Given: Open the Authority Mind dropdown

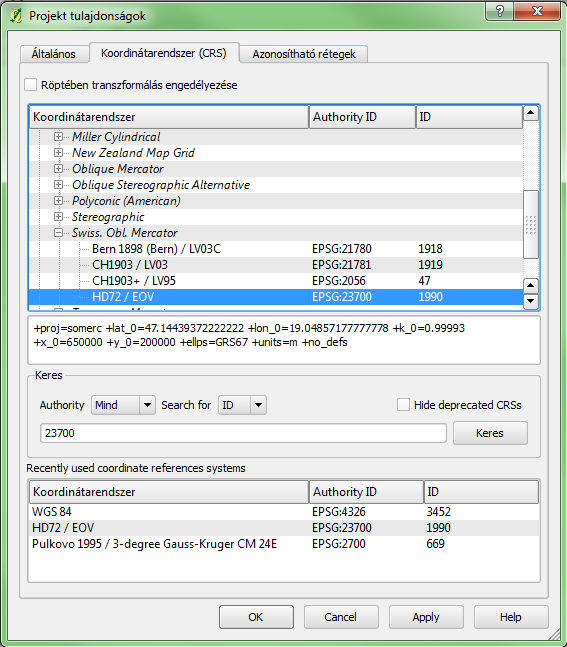Looking at the screenshot, I should [123, 405].
